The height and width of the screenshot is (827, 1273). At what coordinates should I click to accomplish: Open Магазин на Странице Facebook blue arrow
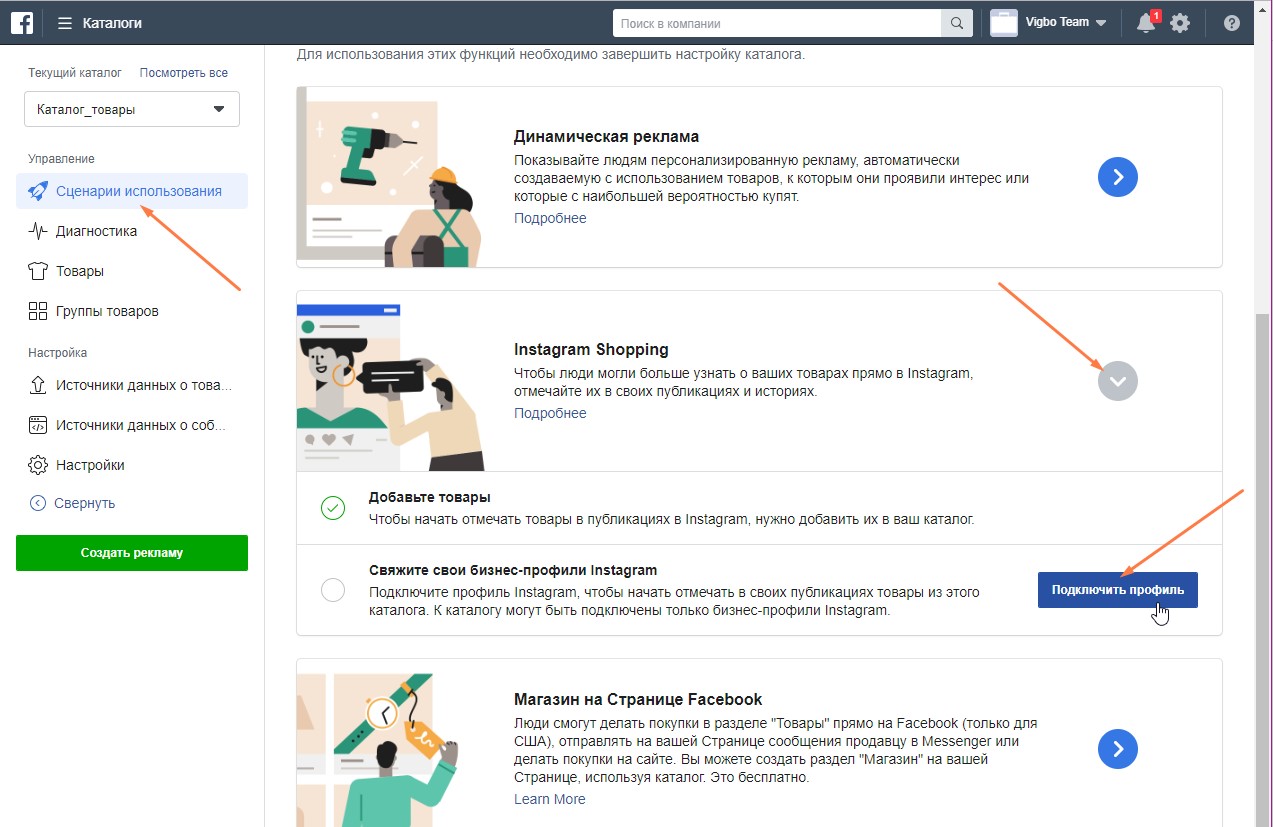[1118, 748]
